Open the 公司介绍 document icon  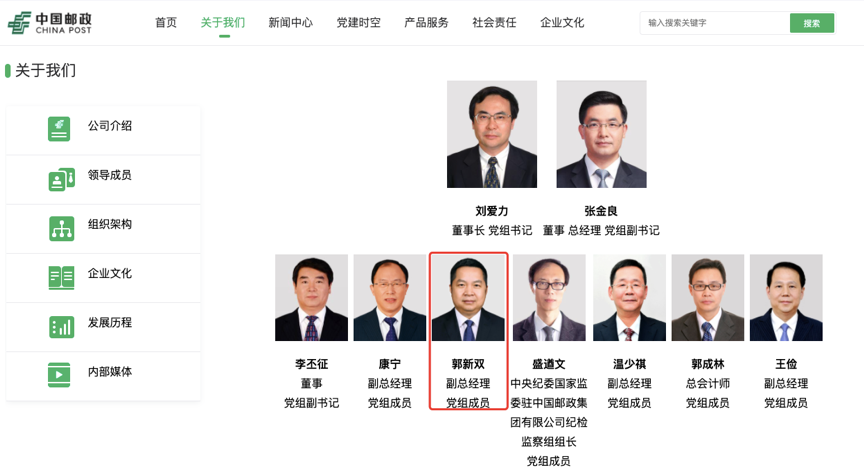coord(59,129)
